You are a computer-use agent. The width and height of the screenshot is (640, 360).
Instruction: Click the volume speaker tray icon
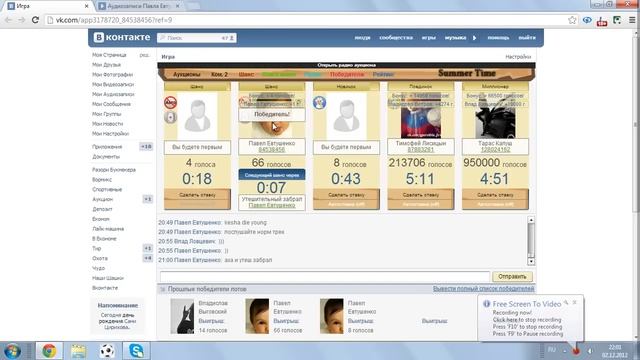[x=590, y=350]
